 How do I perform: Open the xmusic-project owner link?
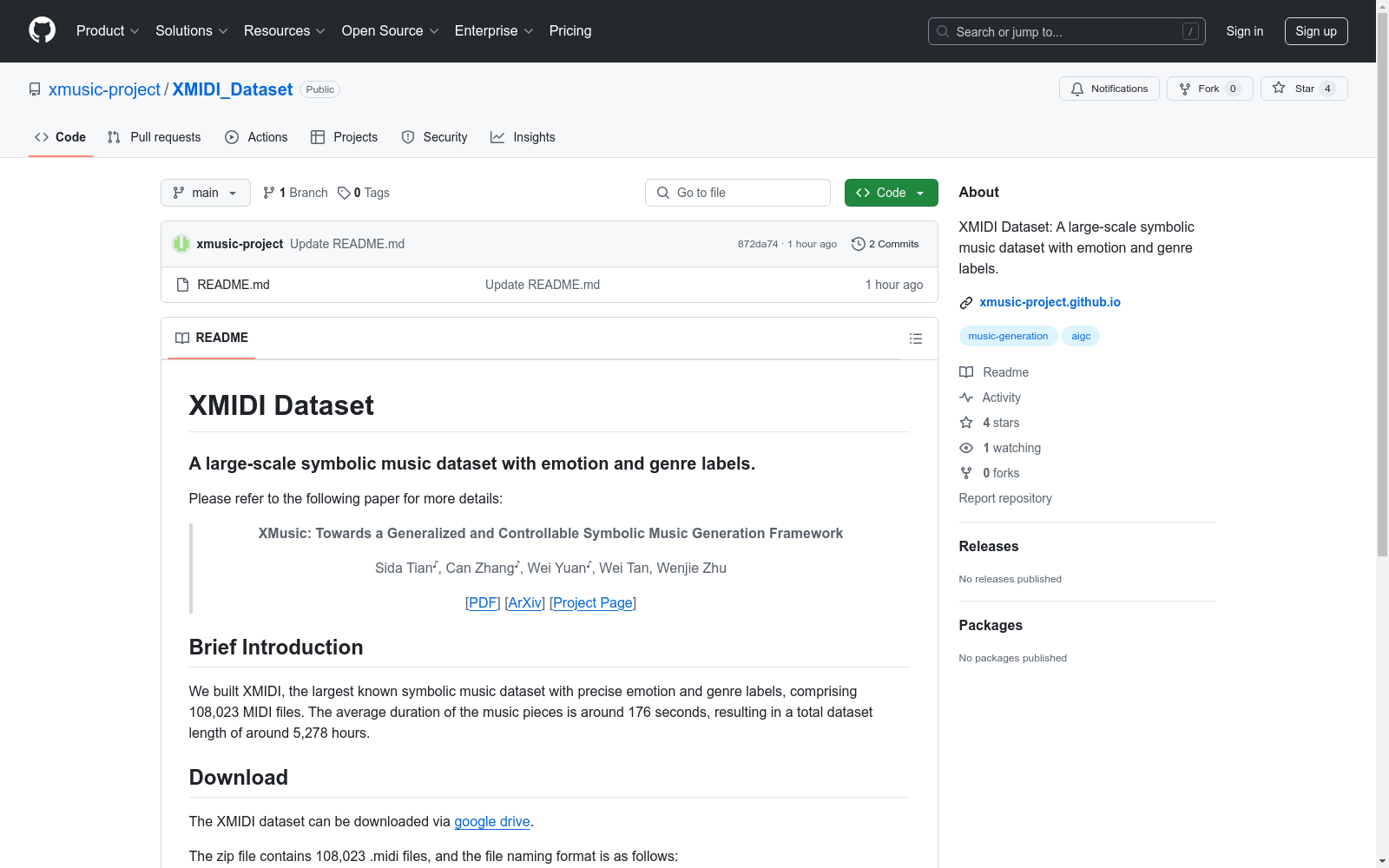click(104, 89)
